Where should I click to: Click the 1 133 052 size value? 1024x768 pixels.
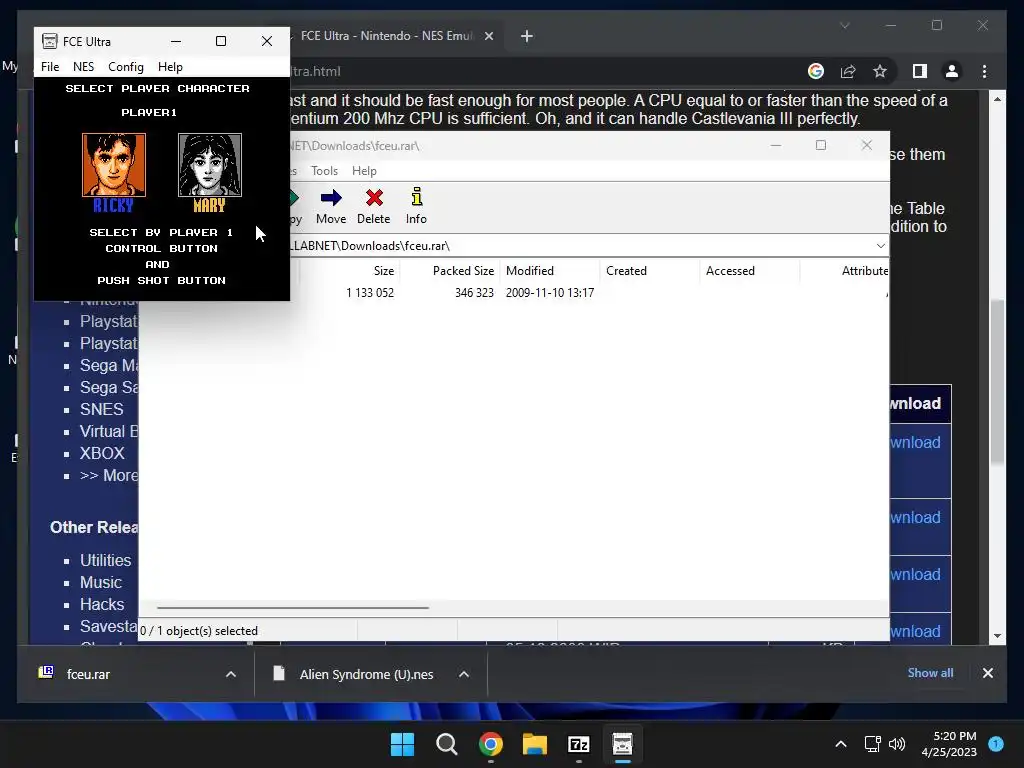pos(370,293)
